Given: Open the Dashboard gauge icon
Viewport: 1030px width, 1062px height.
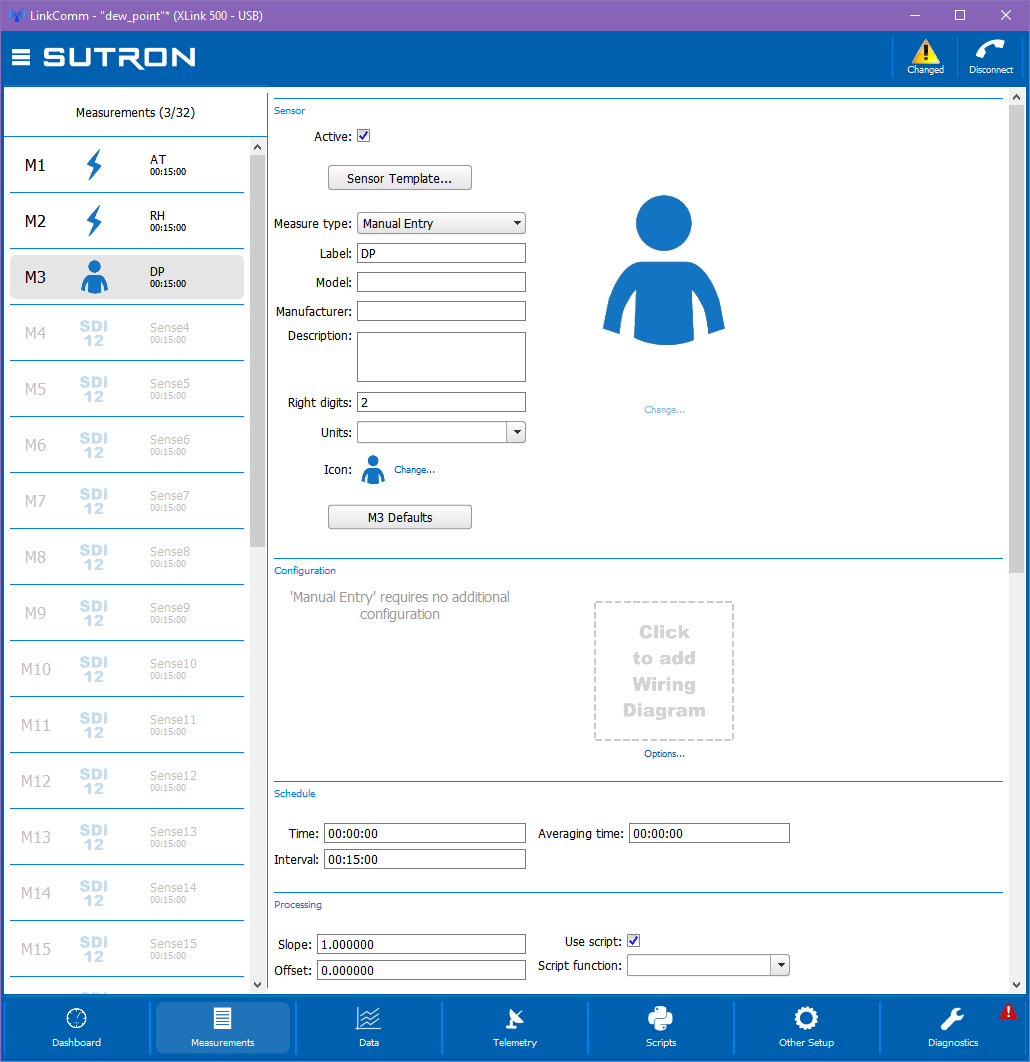Looking at the screenshot, I should pyautogui.click(x=77, y=1018).
